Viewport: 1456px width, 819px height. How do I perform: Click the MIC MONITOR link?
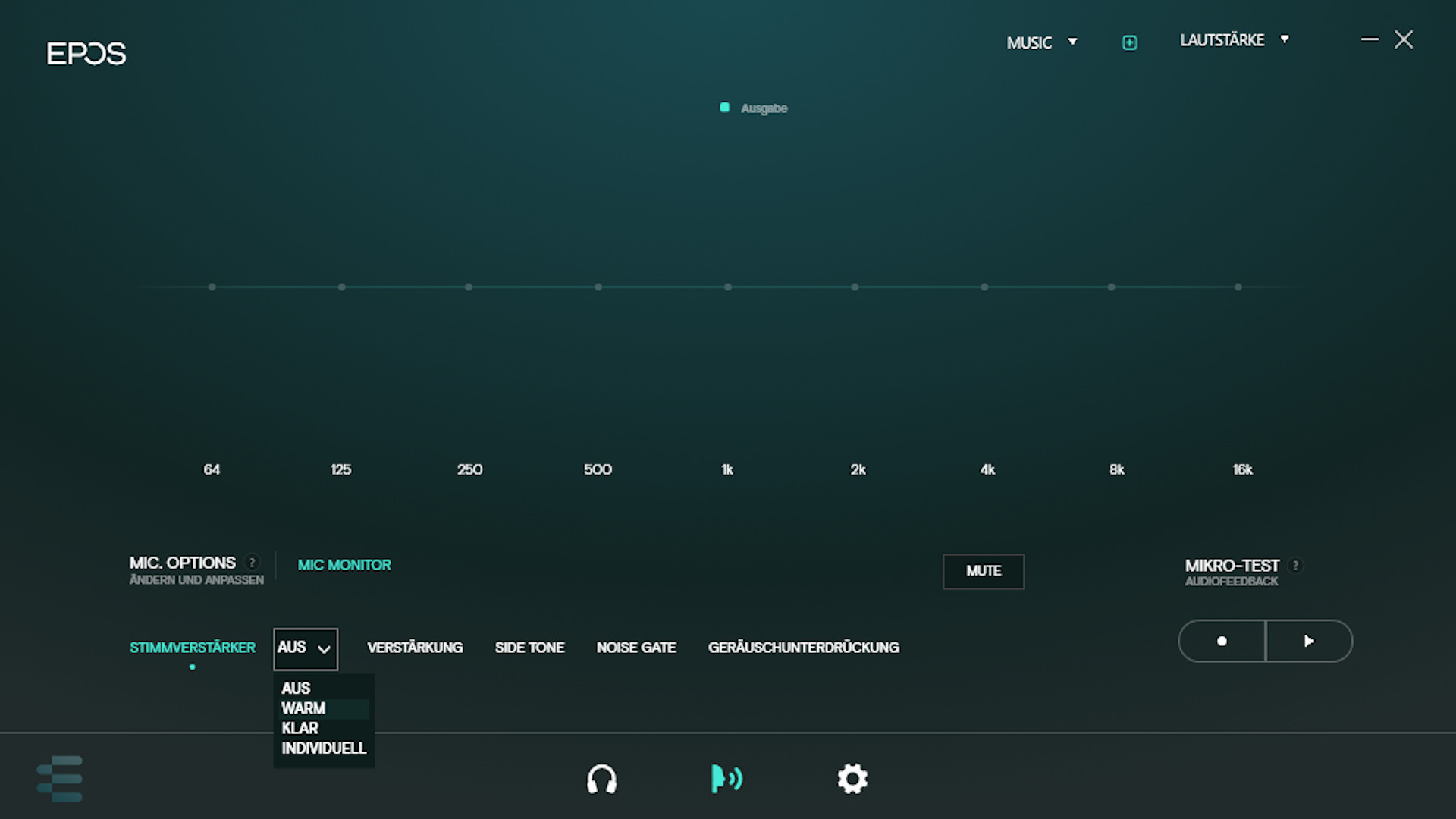344,565
